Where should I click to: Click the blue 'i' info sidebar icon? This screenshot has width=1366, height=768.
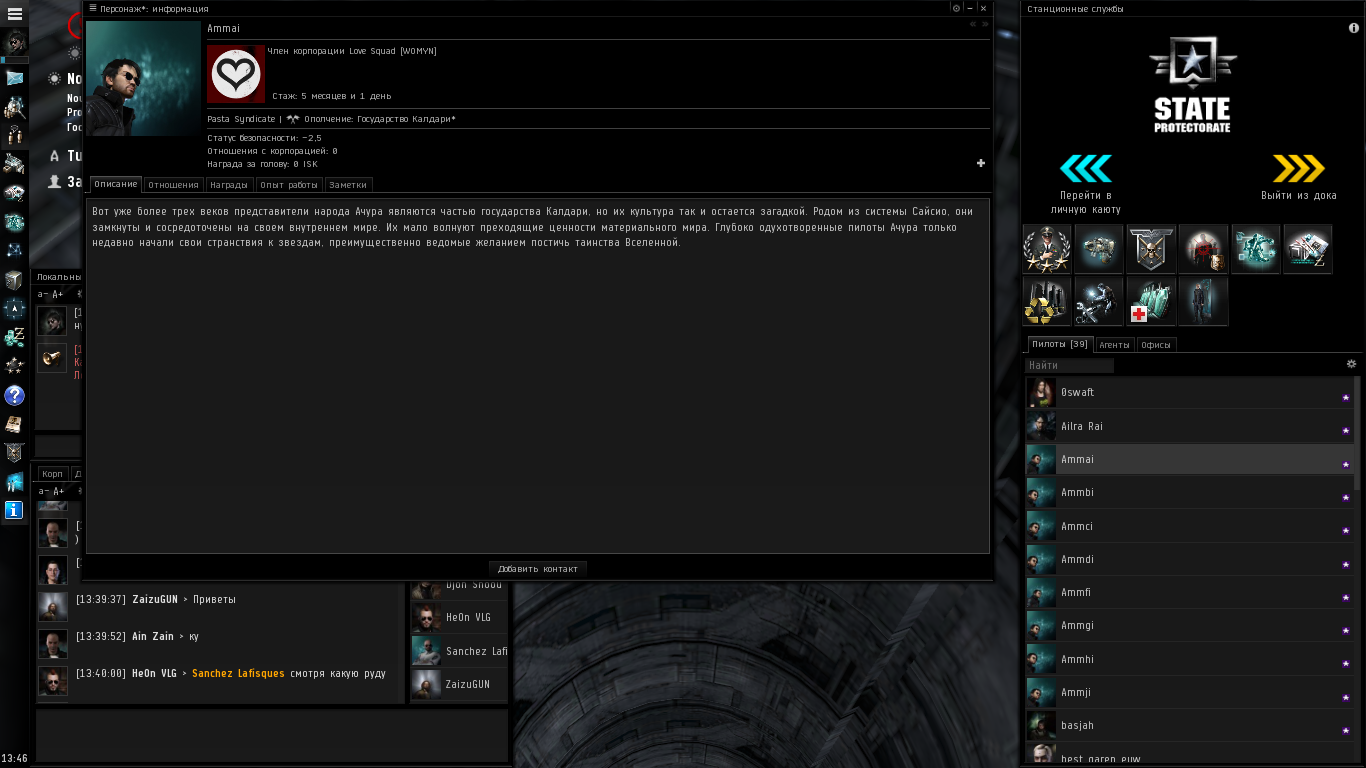(14, 510)
